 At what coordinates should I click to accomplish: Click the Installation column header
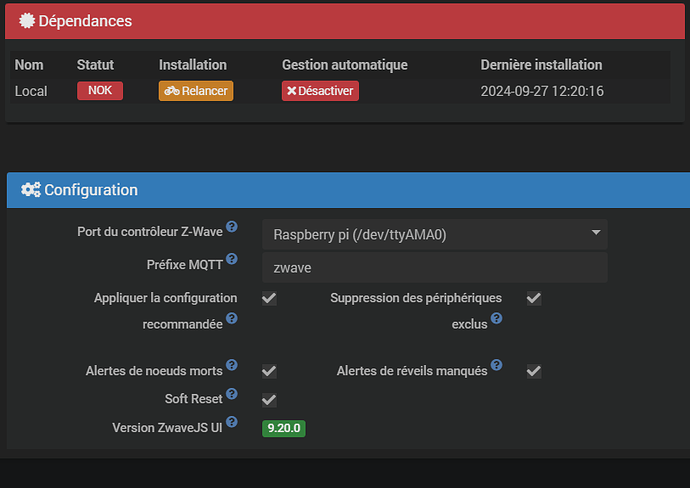193,65
